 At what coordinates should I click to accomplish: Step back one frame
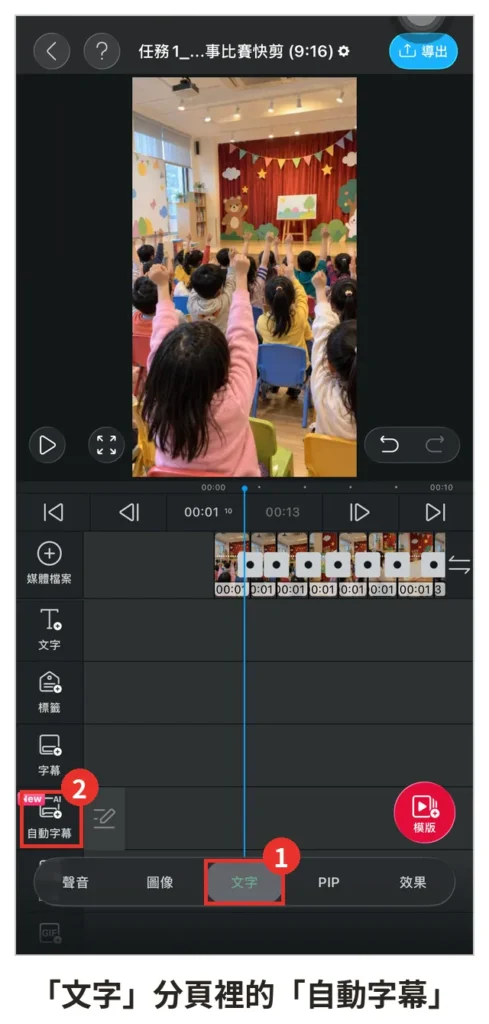click(x=129, y=513)
